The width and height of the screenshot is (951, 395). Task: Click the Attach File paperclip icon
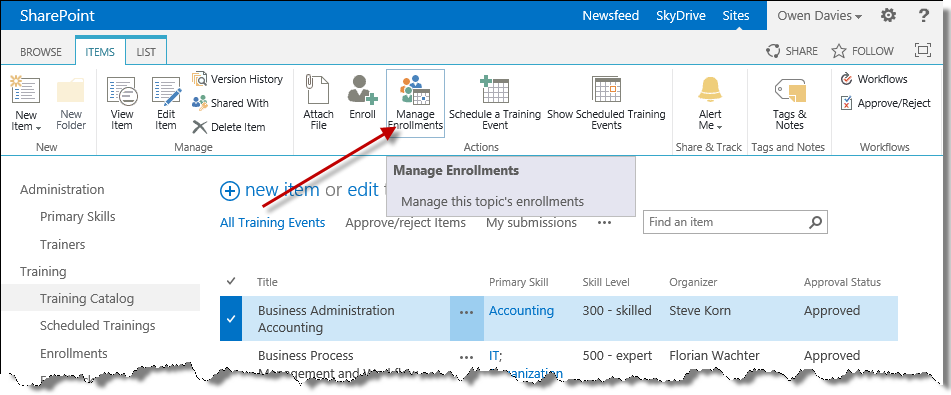(318, 90)
